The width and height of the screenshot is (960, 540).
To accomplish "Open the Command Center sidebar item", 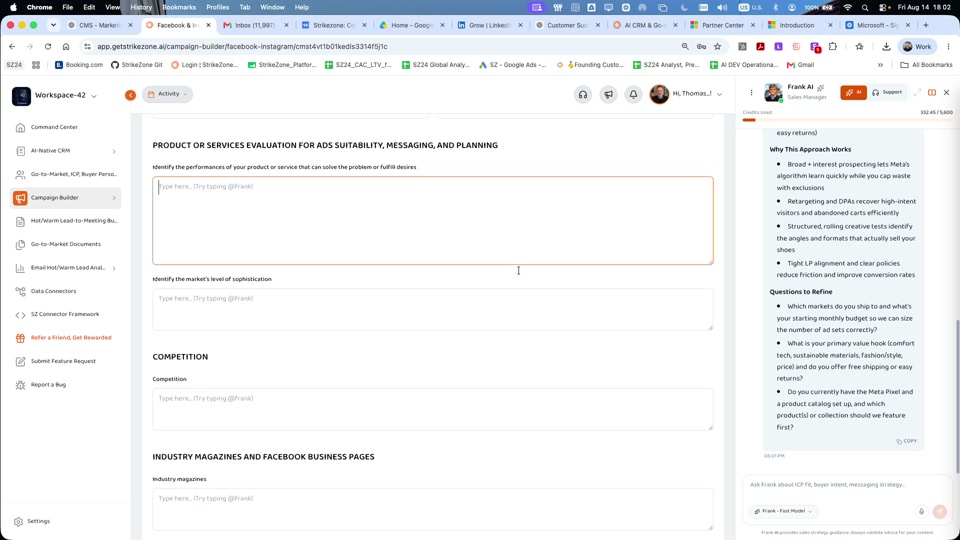I will (54, 127).
